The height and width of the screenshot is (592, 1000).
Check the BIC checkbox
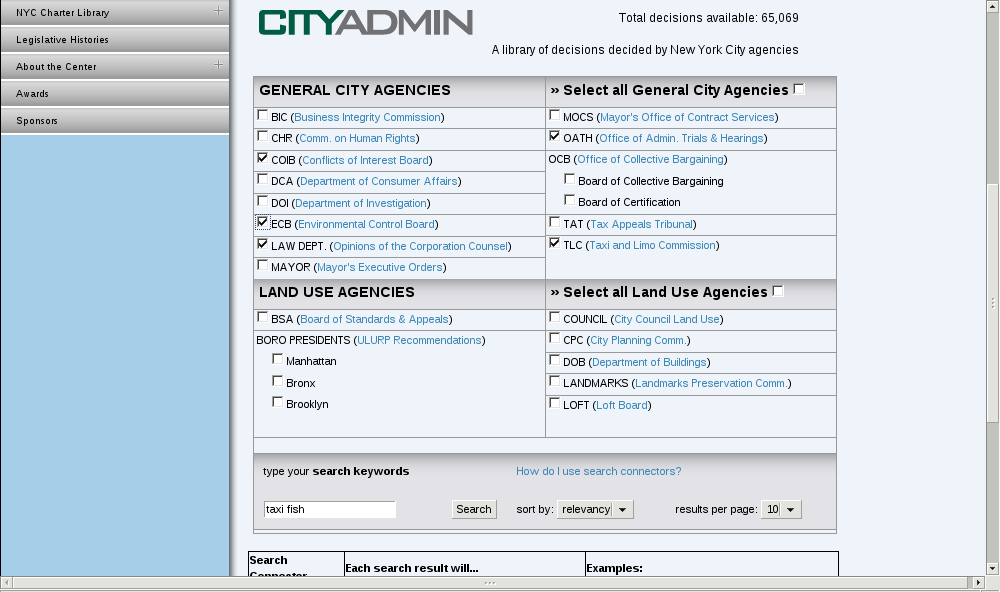pos(262,115)
